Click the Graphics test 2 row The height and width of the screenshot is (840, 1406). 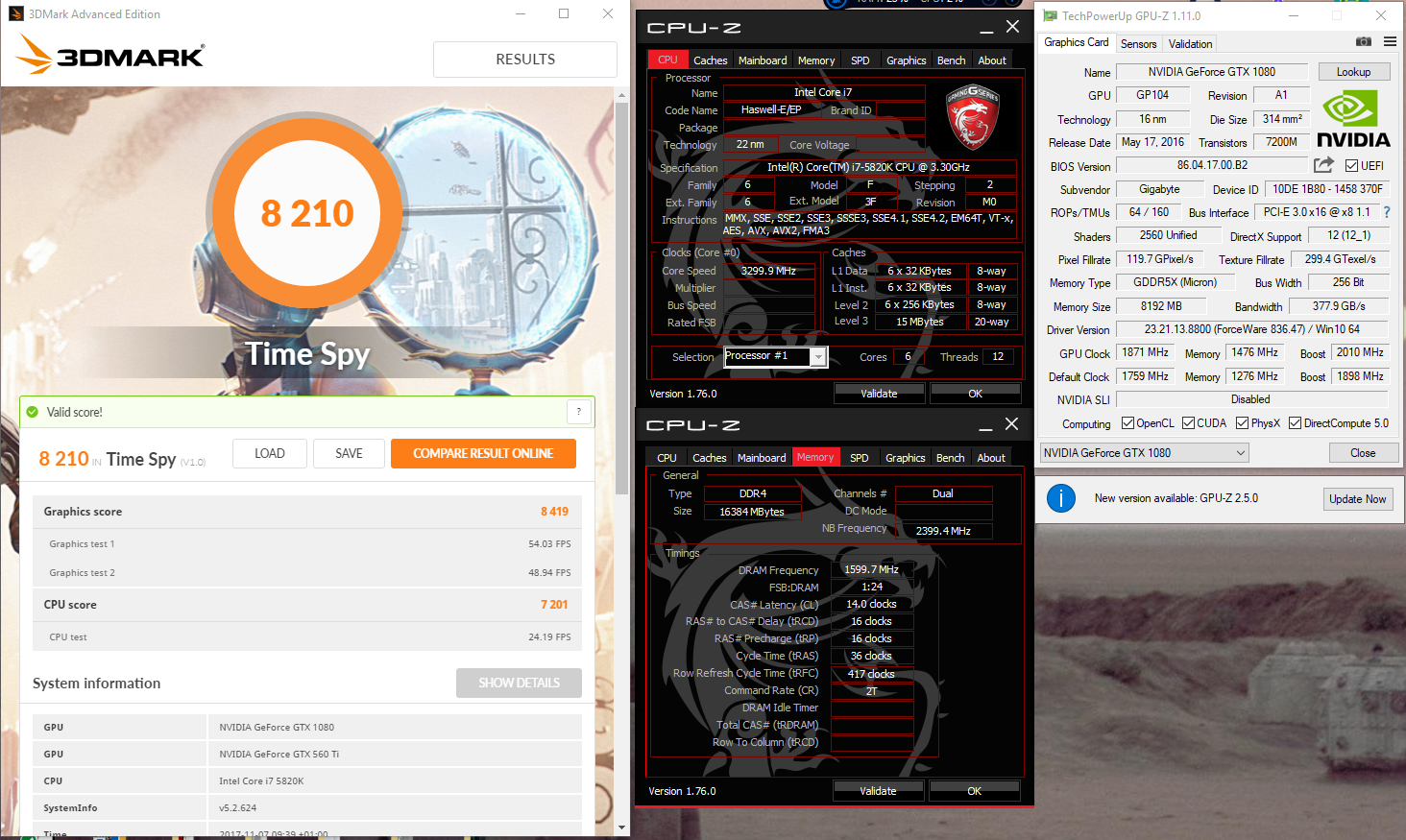tap(307, 572)
